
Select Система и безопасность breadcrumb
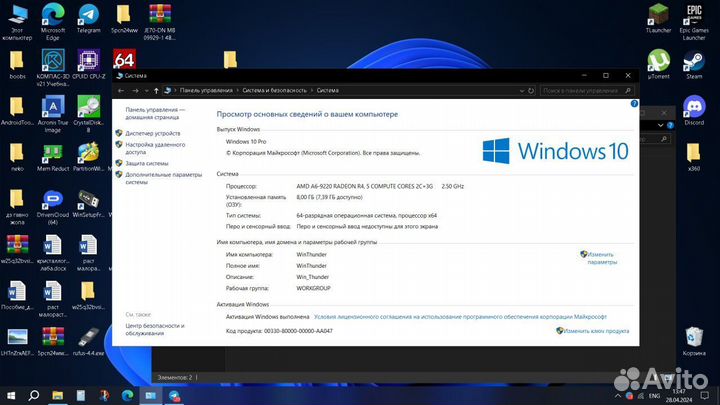point(275,90)
